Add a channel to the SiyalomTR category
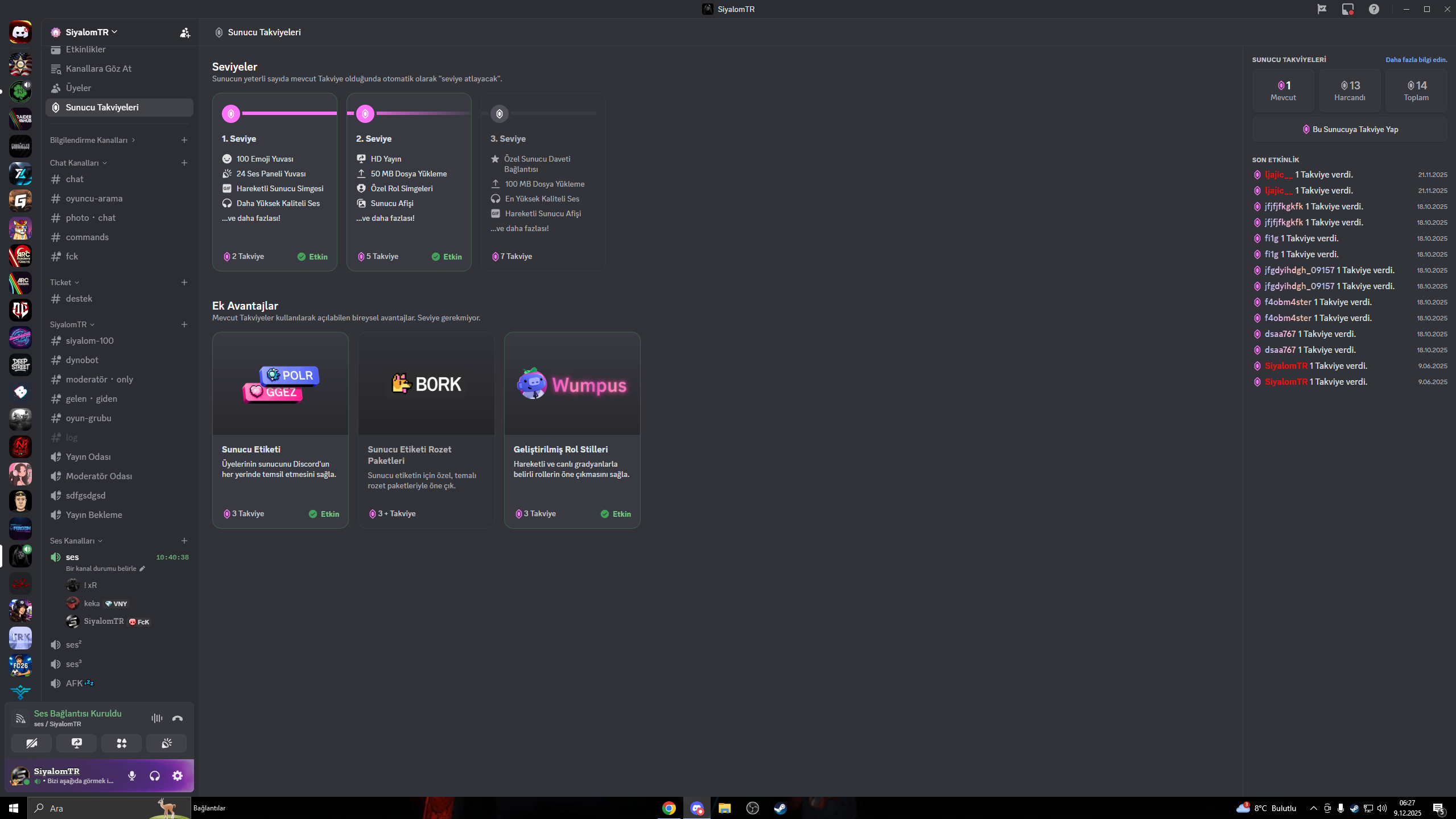The image size is (1456, 819). 184,324
